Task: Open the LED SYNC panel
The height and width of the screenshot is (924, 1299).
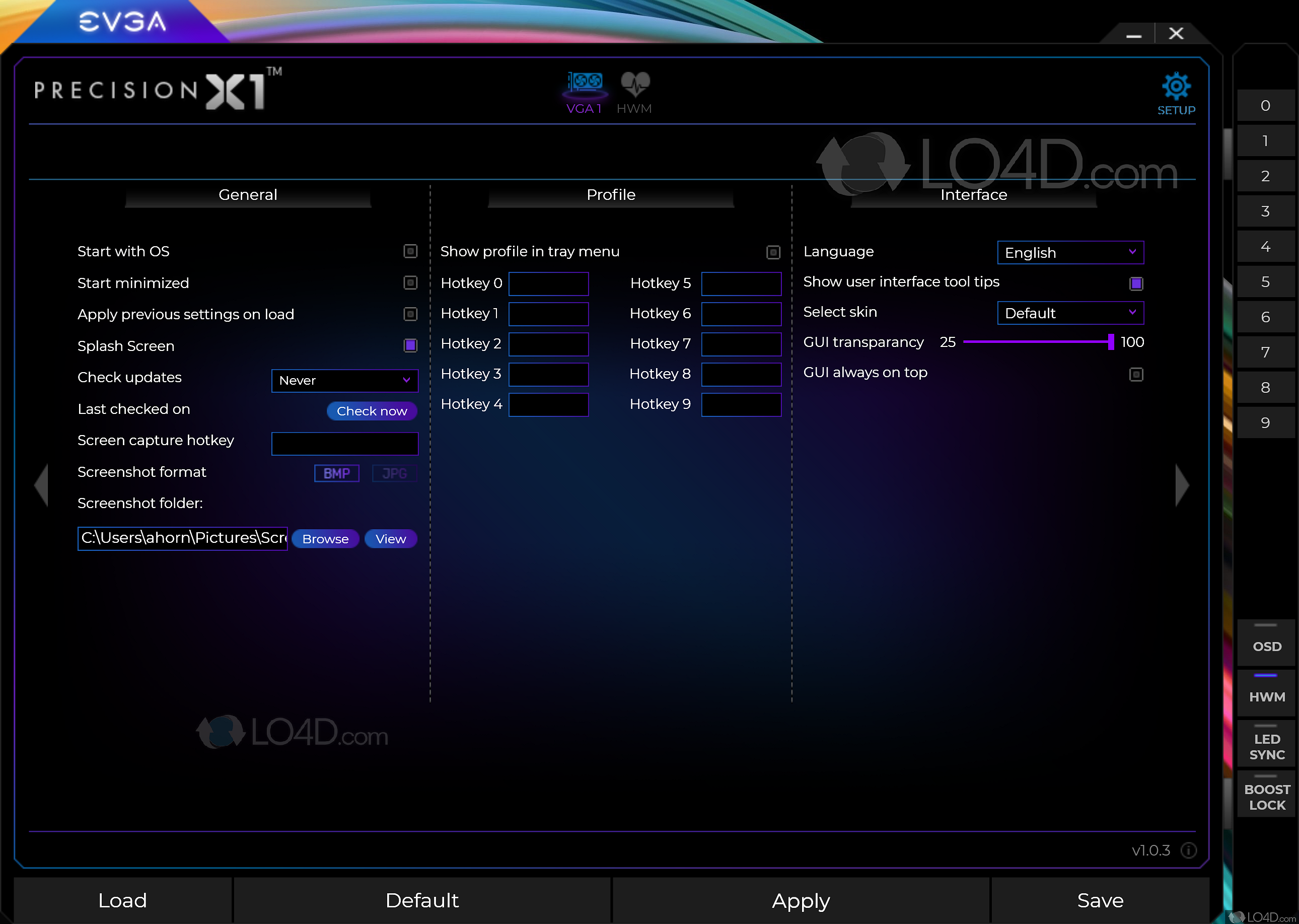Action: 1266,744
